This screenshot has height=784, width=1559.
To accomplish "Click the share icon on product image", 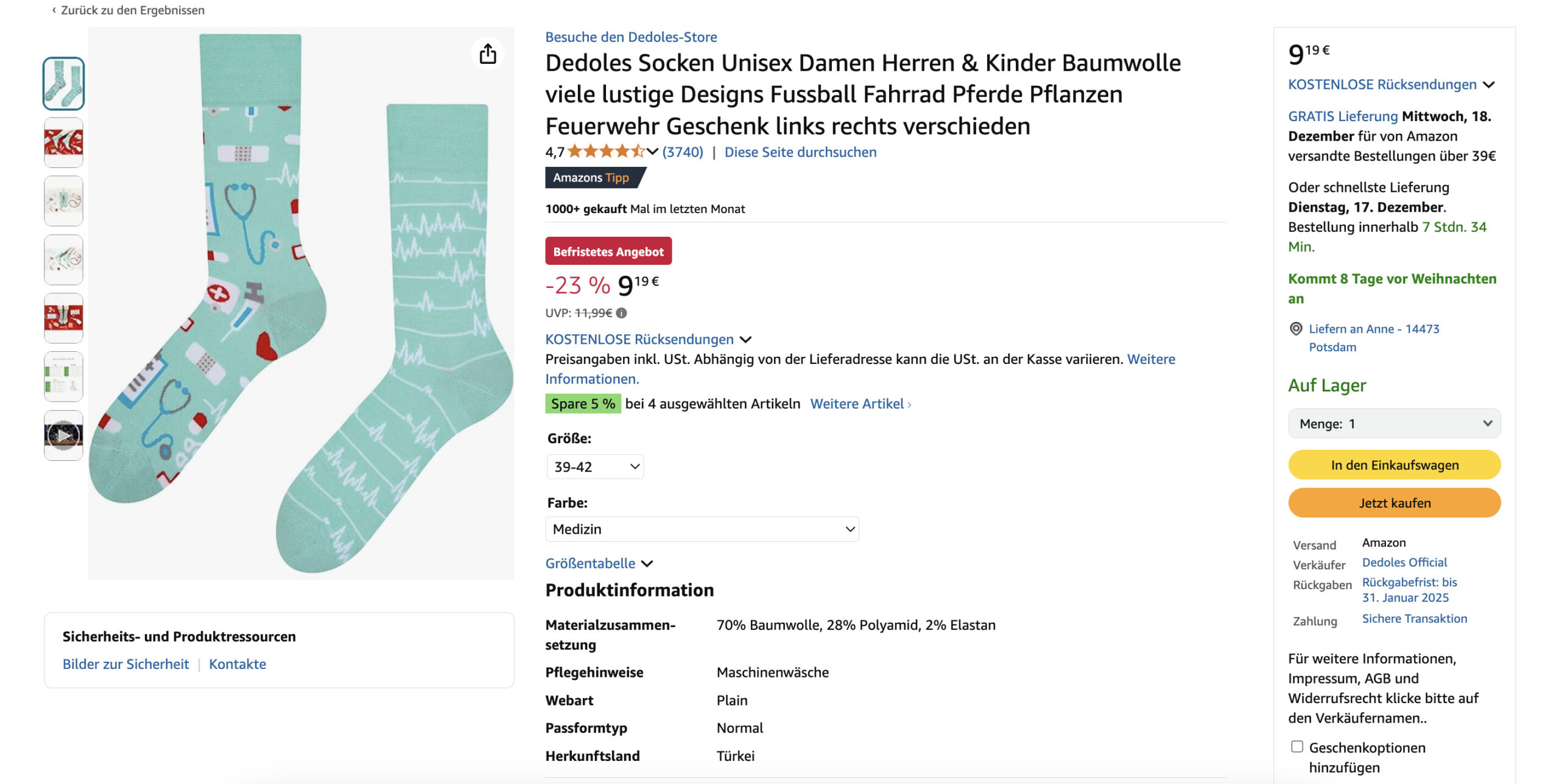I will tap(487, 54).
